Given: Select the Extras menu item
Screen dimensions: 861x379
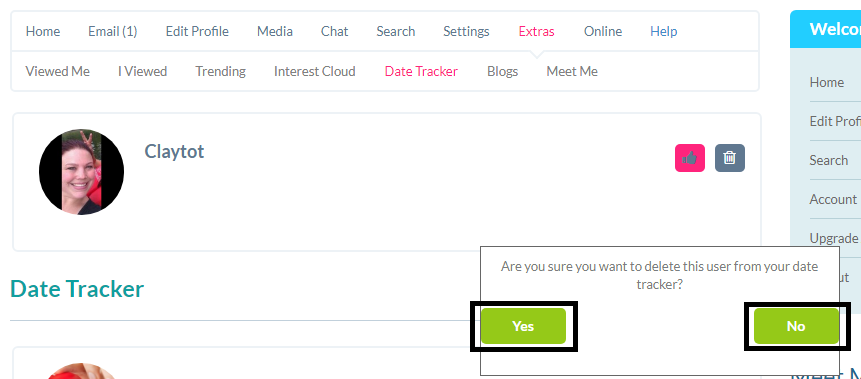Looking at the screenshot, I should pyautogui.click(x=536, y=31).
